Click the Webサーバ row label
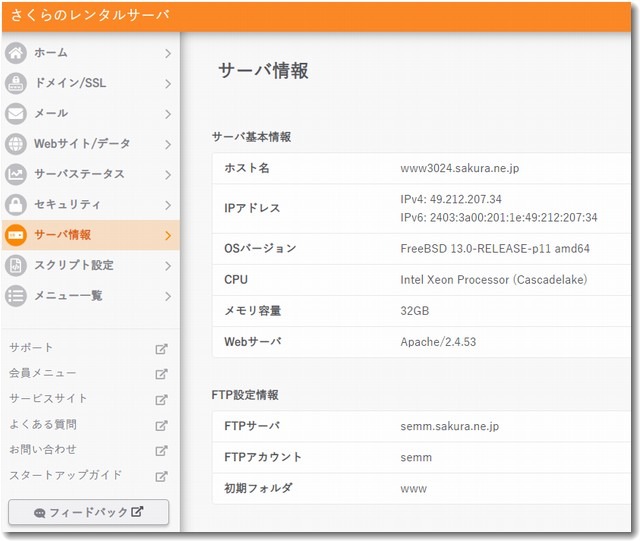 tap(253, 342)
